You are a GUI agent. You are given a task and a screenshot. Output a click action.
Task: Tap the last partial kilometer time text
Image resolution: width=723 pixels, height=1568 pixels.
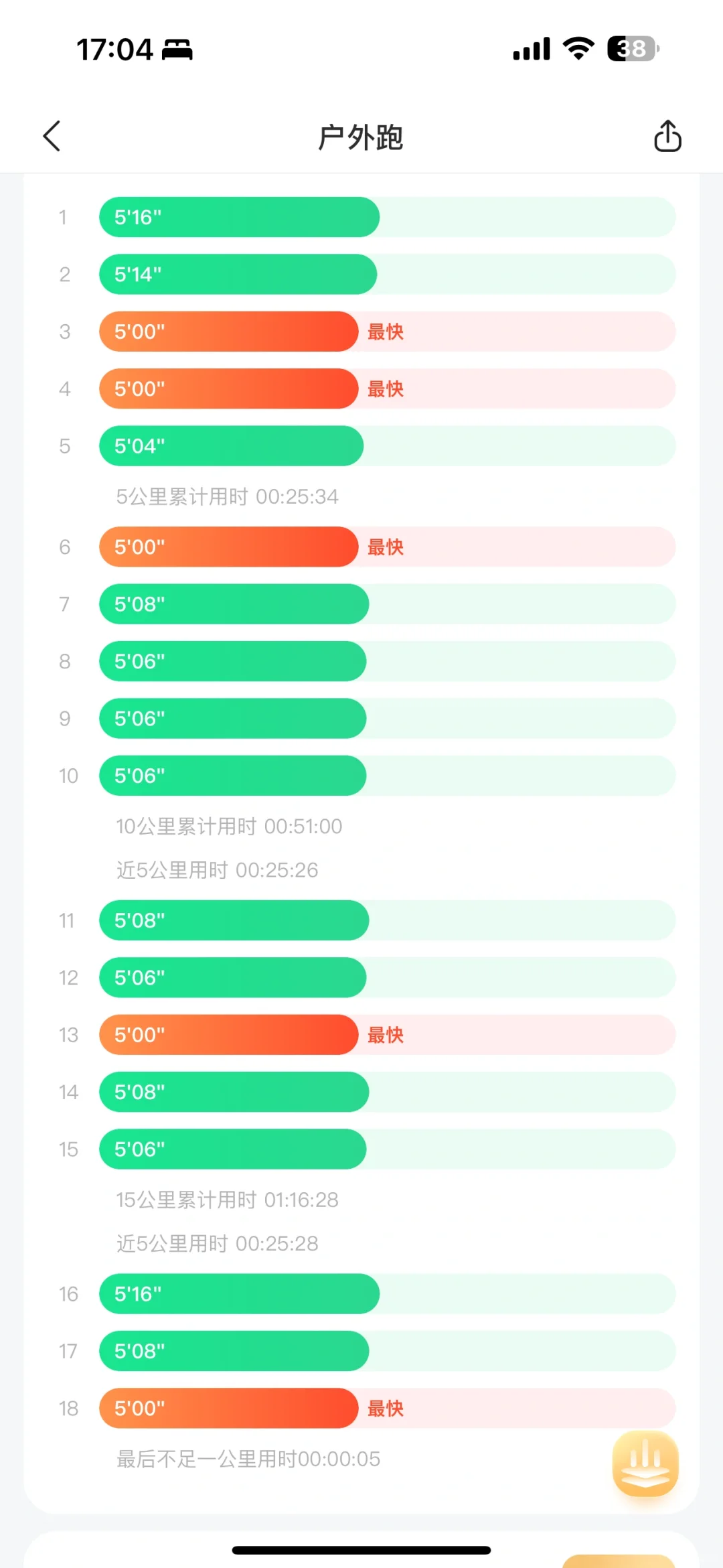click(x=248, y=1459)
